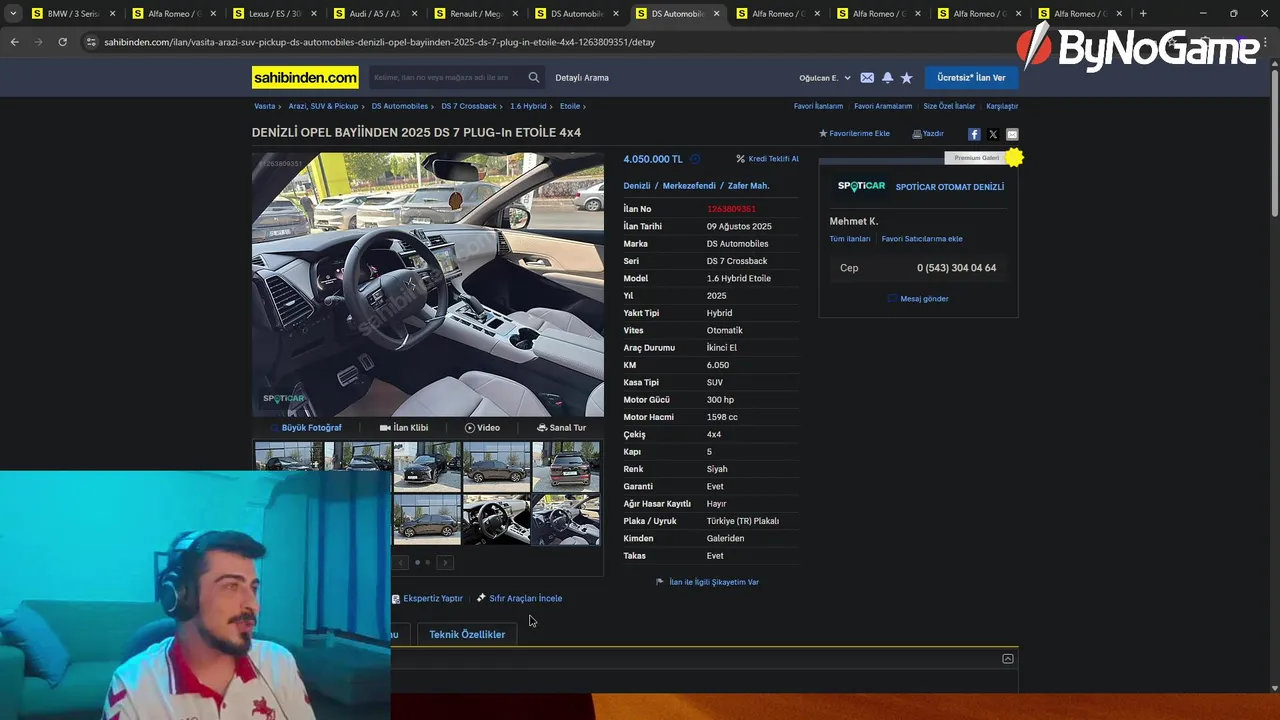Screen dimensions: 1280x720
Task: Close the BMW / 3 Serisi tab
Action: (x=112, y=14)
